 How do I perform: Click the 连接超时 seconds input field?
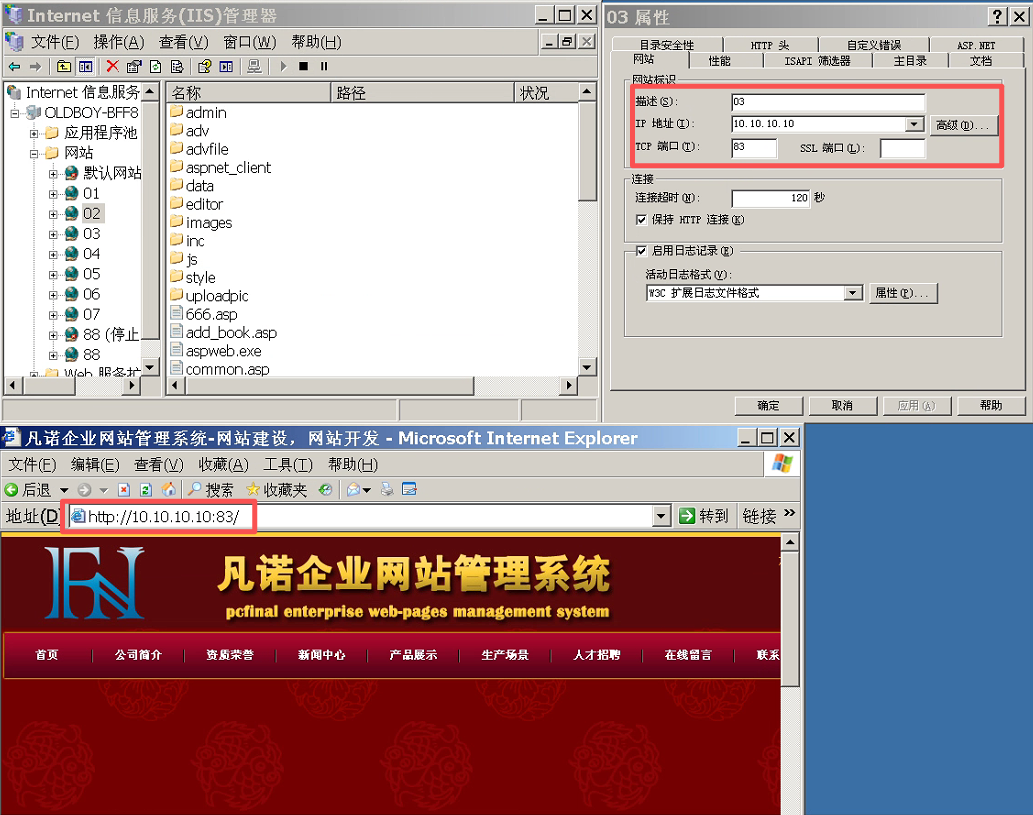tap(771, 198)
